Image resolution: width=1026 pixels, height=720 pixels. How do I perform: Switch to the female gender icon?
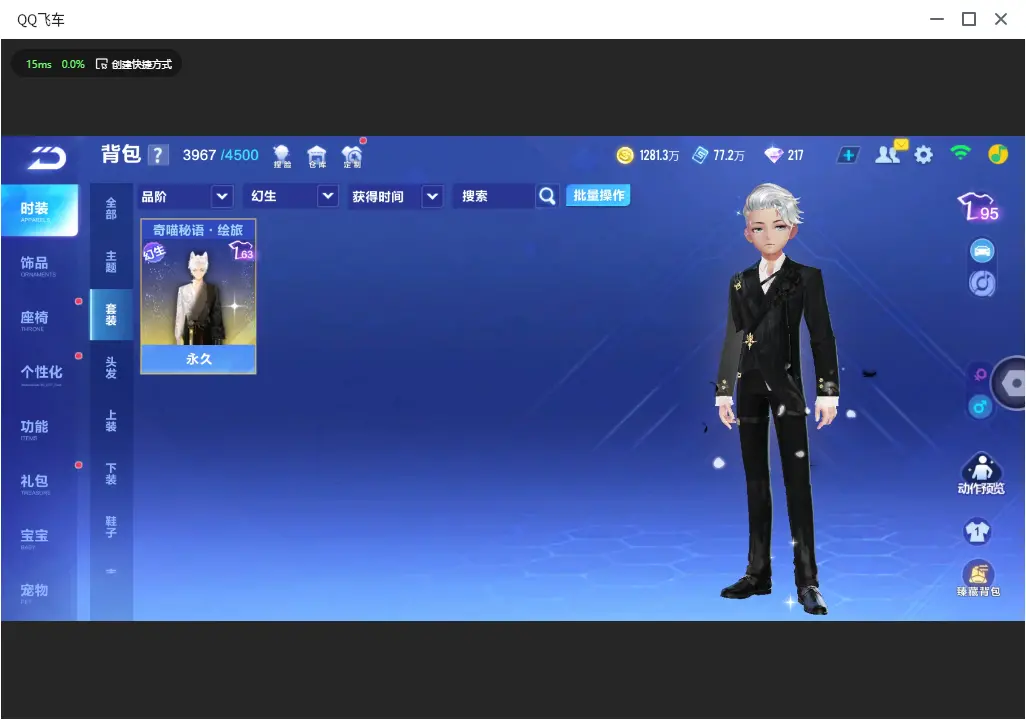(x=980, y=374)
